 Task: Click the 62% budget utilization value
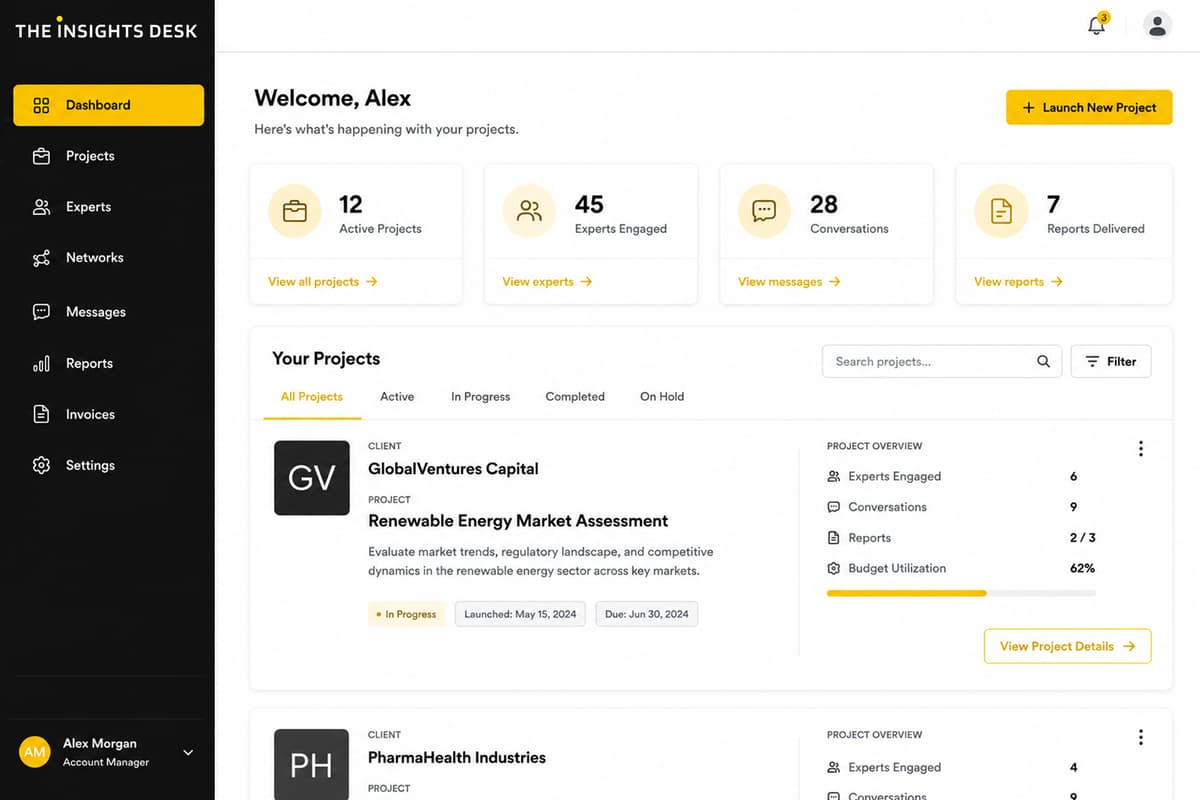1082,568
